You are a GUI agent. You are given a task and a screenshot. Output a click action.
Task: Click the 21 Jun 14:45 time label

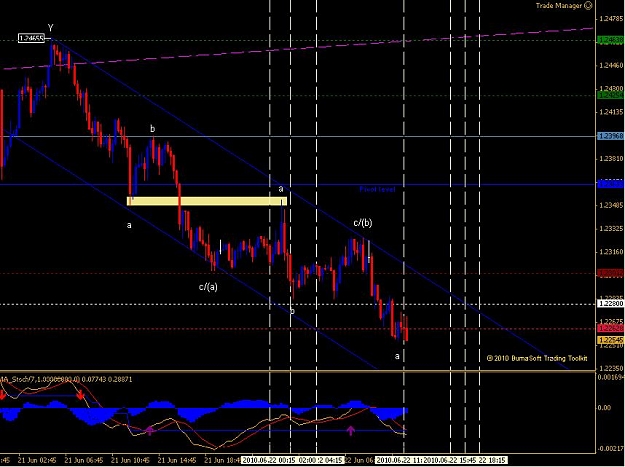click(177, 460)
